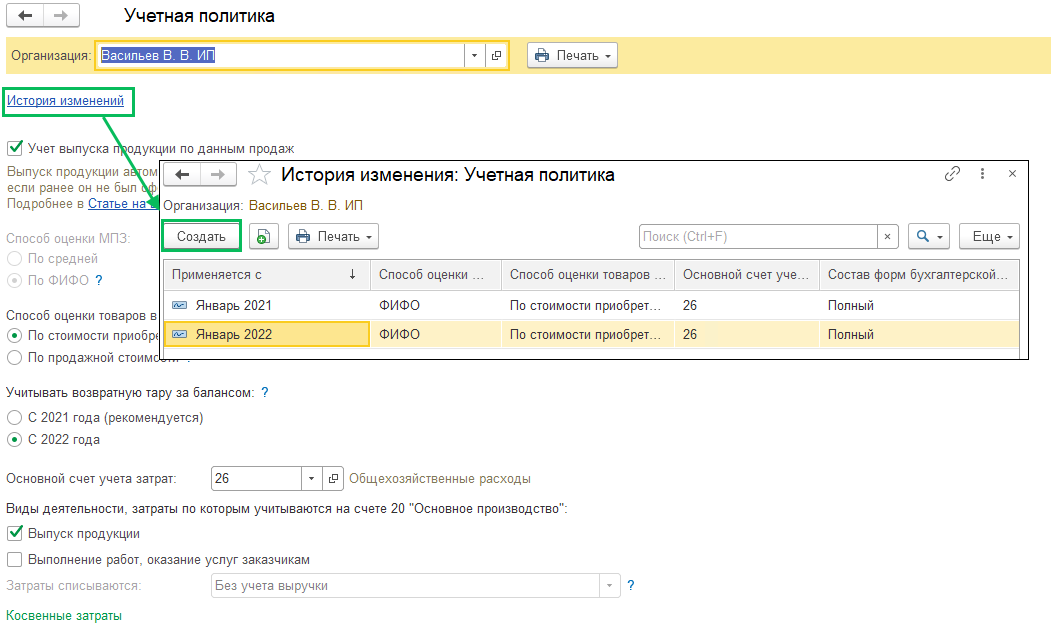
Task: Click Способ оценки товаров column header
Action: pos(588,275)
